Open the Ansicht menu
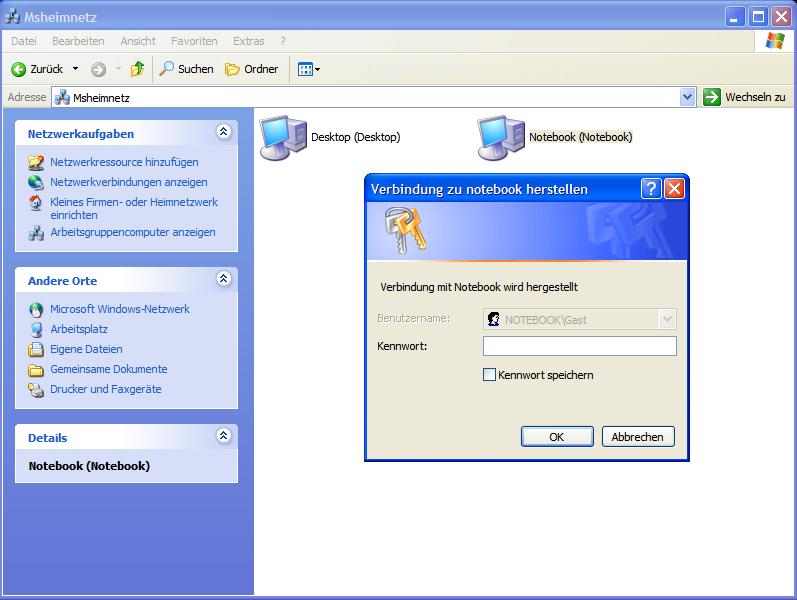 138,41
